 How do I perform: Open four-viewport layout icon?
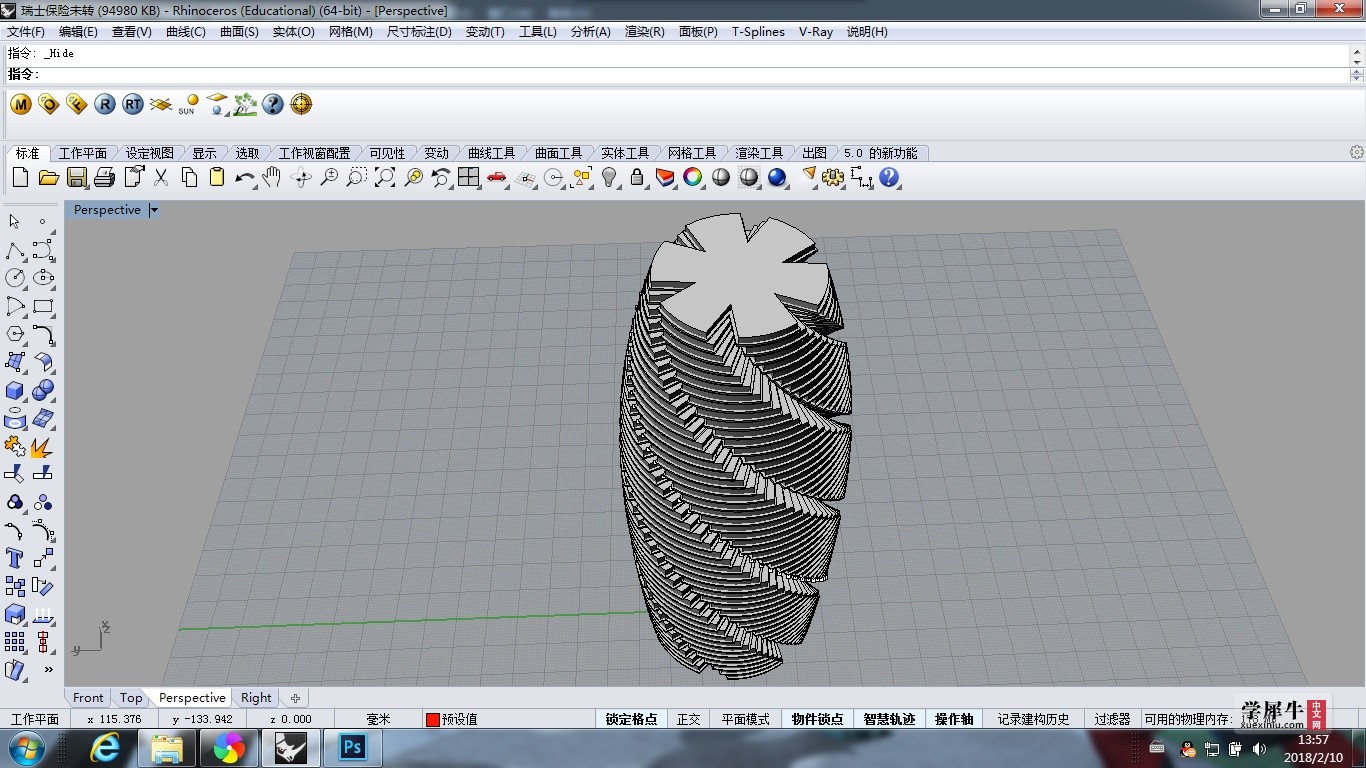(x=469, y=178)
